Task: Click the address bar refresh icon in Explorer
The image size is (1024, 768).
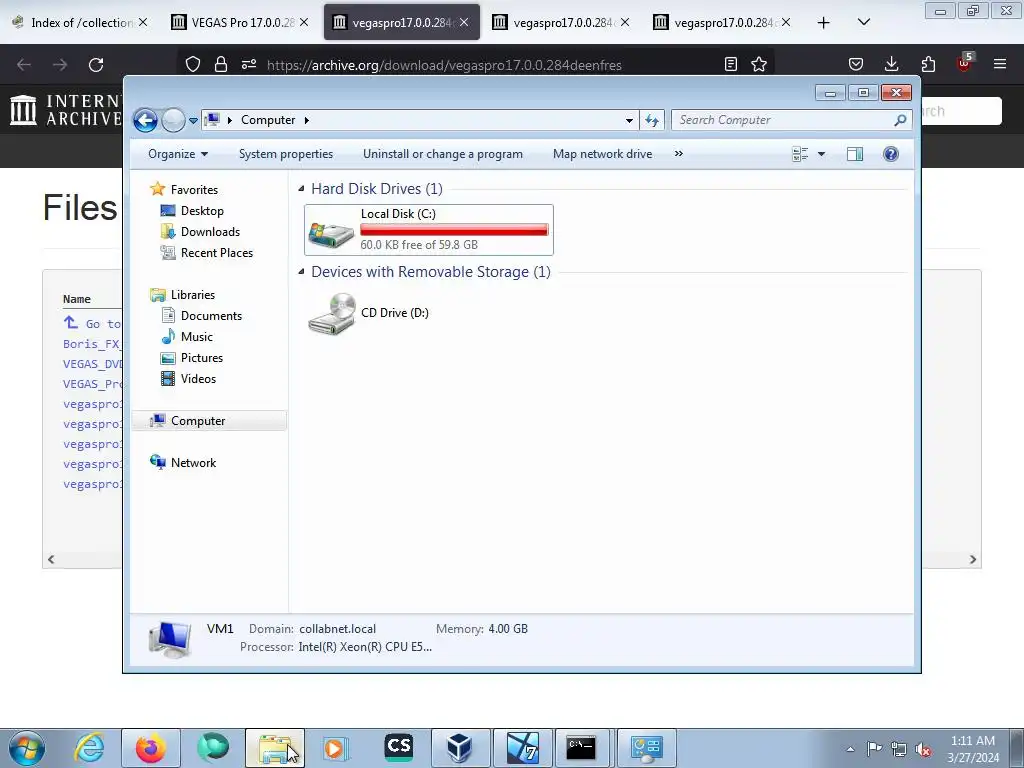Action: pos(652,120)
